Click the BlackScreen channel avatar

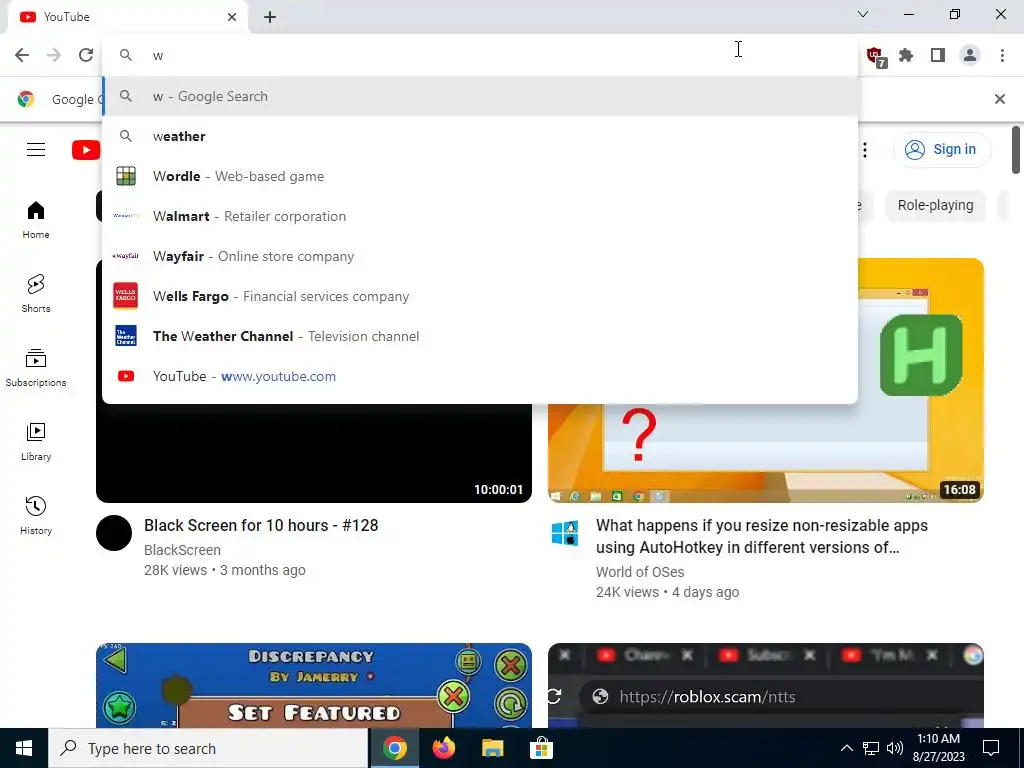(114, 533)
